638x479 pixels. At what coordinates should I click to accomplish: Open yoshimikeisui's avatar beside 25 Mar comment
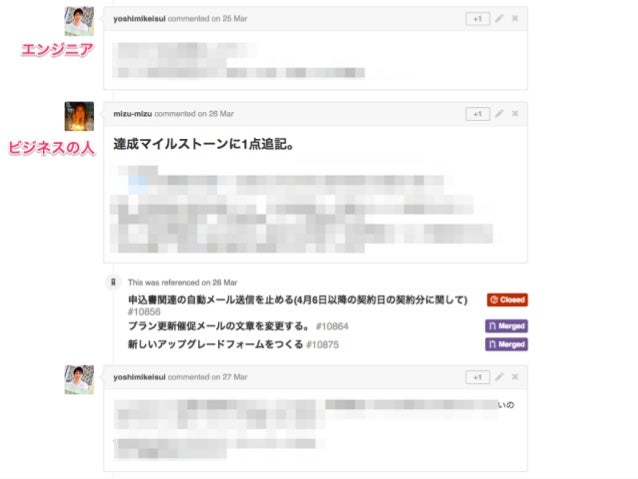[x=79, y=21]
